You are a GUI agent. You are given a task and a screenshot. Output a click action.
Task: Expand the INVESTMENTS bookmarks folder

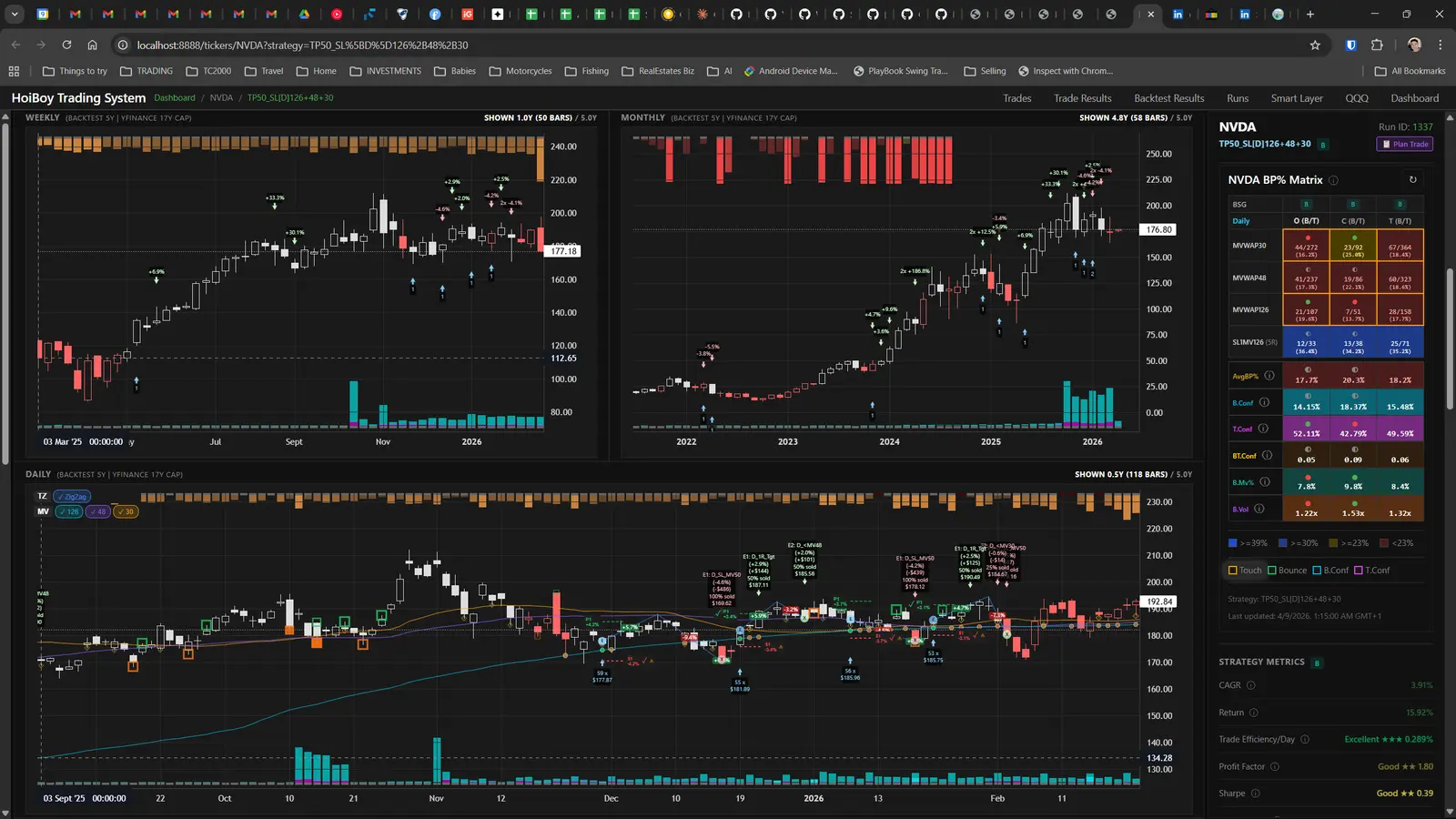[x=386, y=71]
